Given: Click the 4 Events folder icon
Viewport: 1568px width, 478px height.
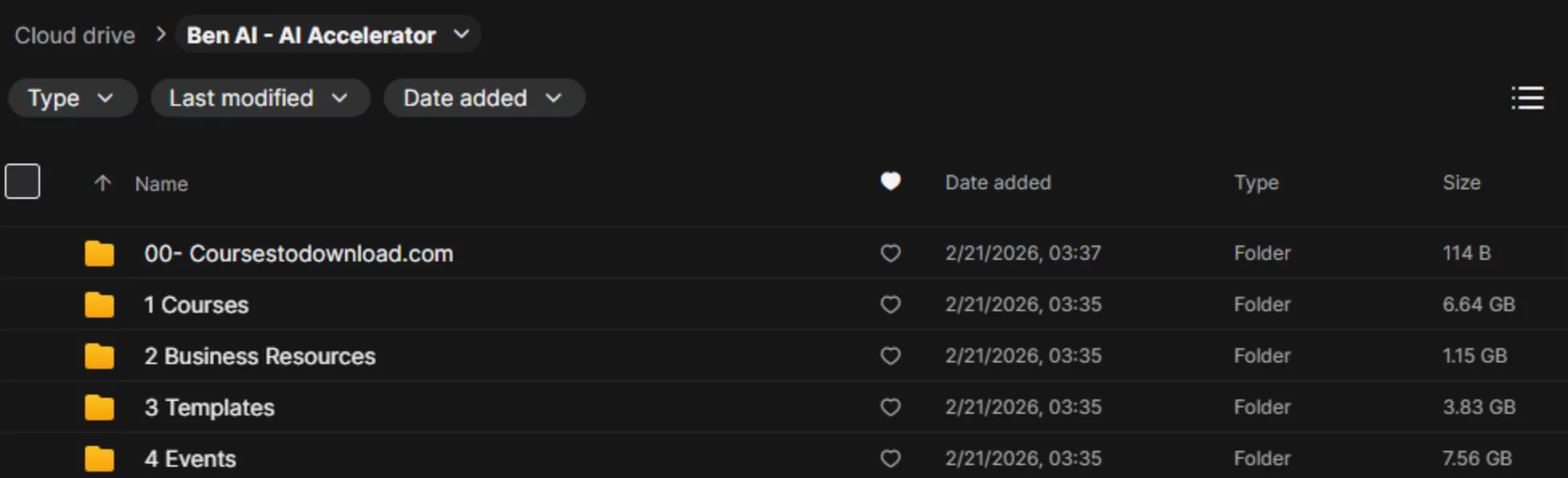Looking at the screenshot, I should click(x=100, y=459).
